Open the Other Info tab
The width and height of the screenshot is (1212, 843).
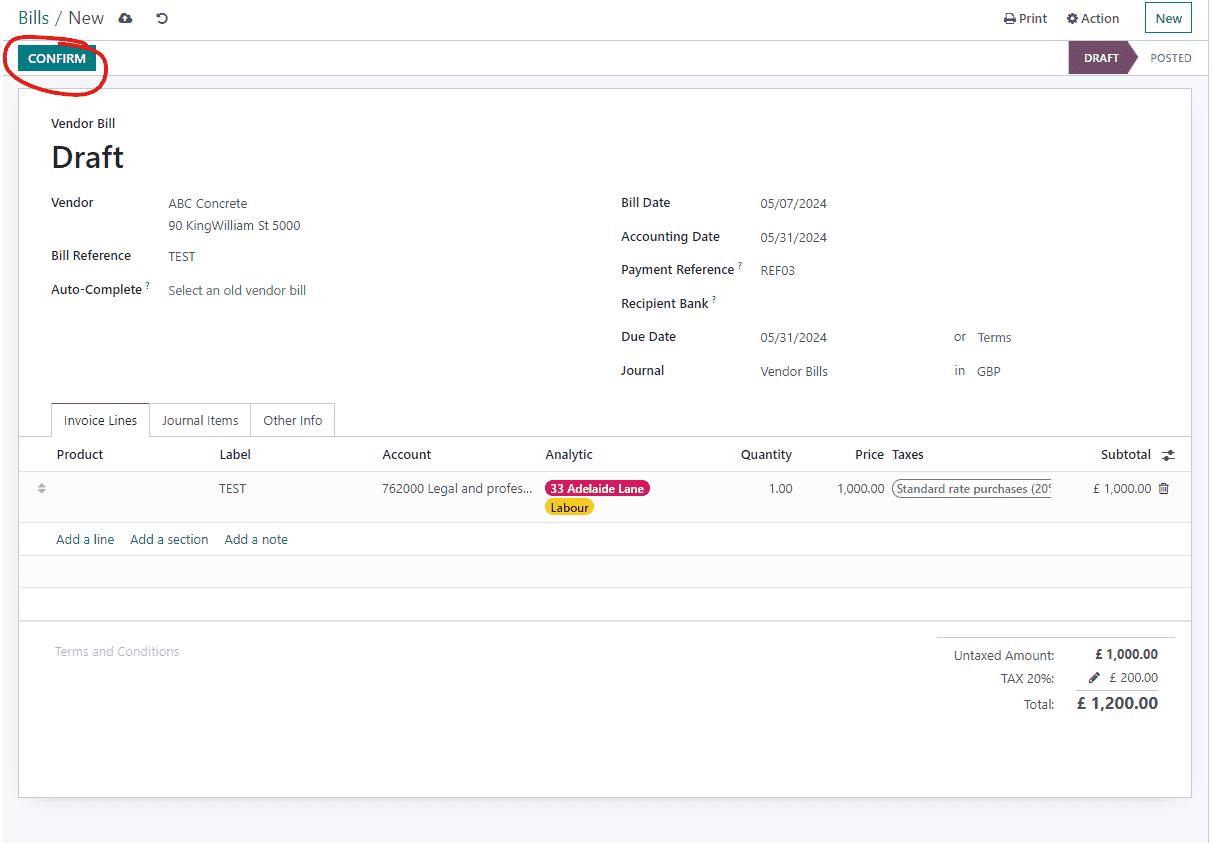point(292,421)
